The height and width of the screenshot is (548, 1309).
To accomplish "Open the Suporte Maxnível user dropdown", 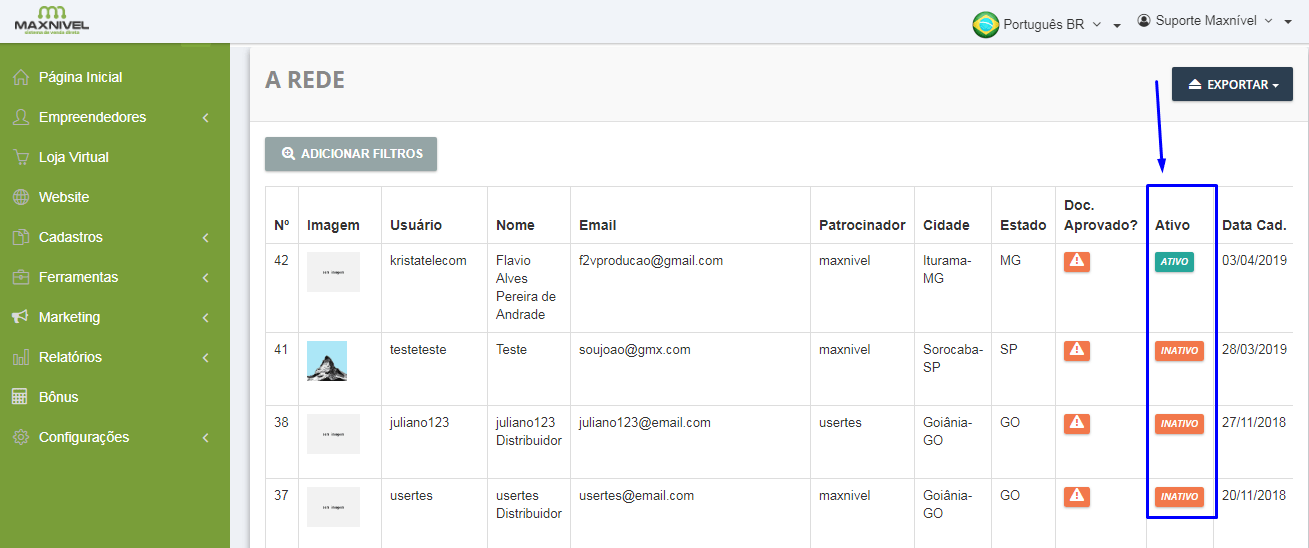I will click(x=1214, y=21).
